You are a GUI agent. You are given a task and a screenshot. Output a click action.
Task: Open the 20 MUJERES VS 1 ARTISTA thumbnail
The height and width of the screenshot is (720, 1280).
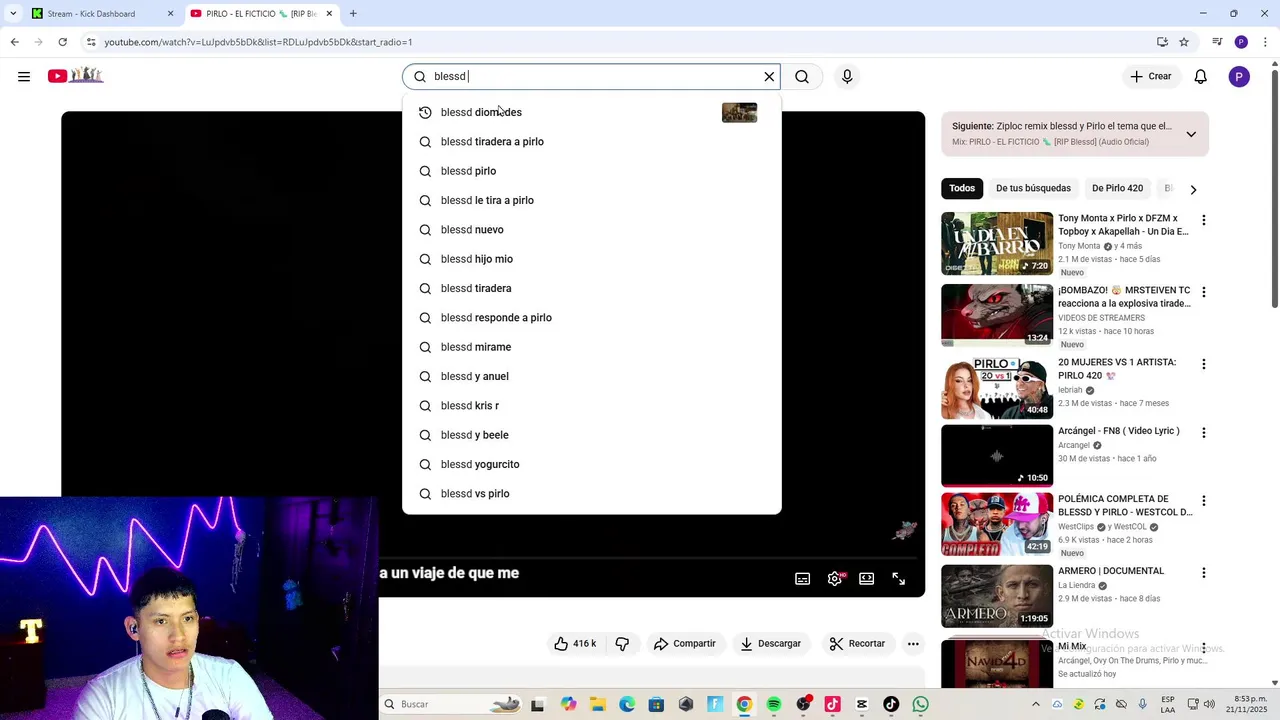point(997,388)
